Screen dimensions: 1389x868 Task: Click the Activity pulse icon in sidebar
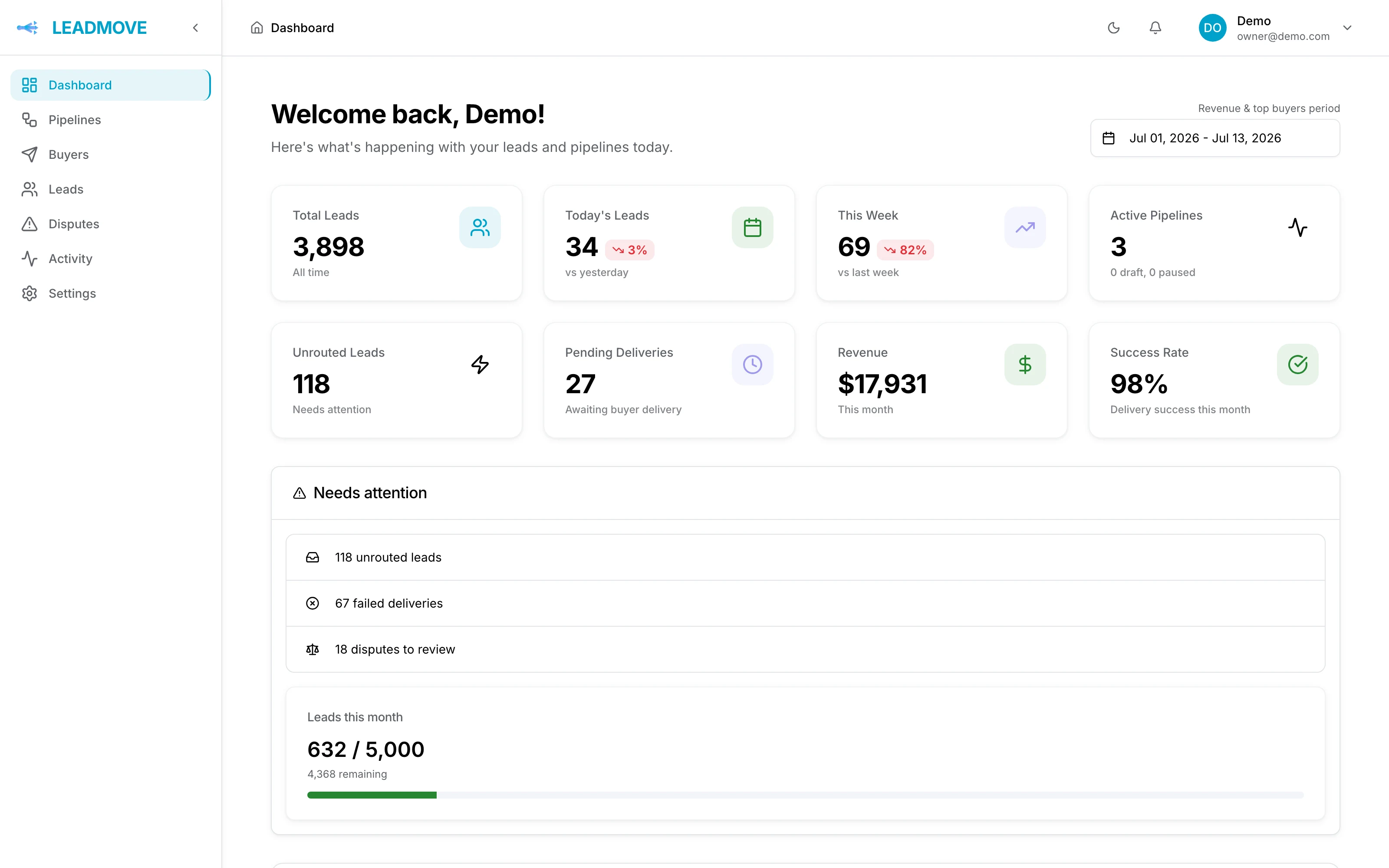pos(29,258)
